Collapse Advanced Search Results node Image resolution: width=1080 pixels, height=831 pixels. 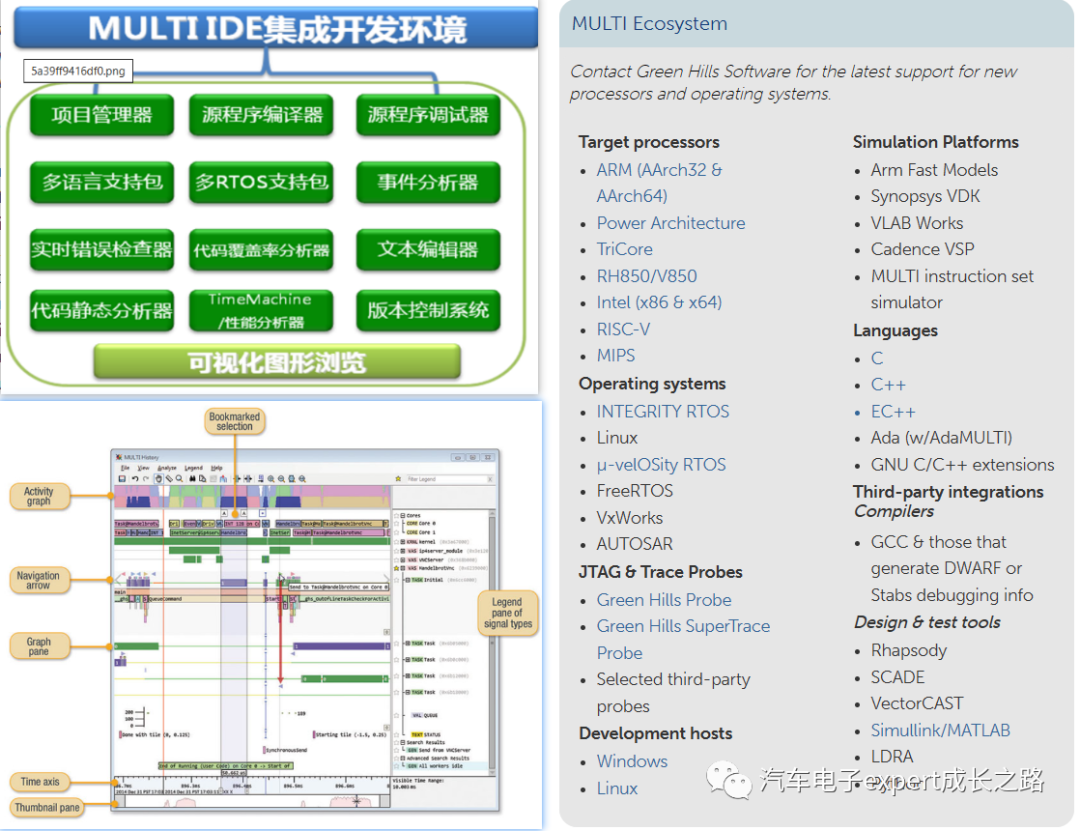point(403,758)
